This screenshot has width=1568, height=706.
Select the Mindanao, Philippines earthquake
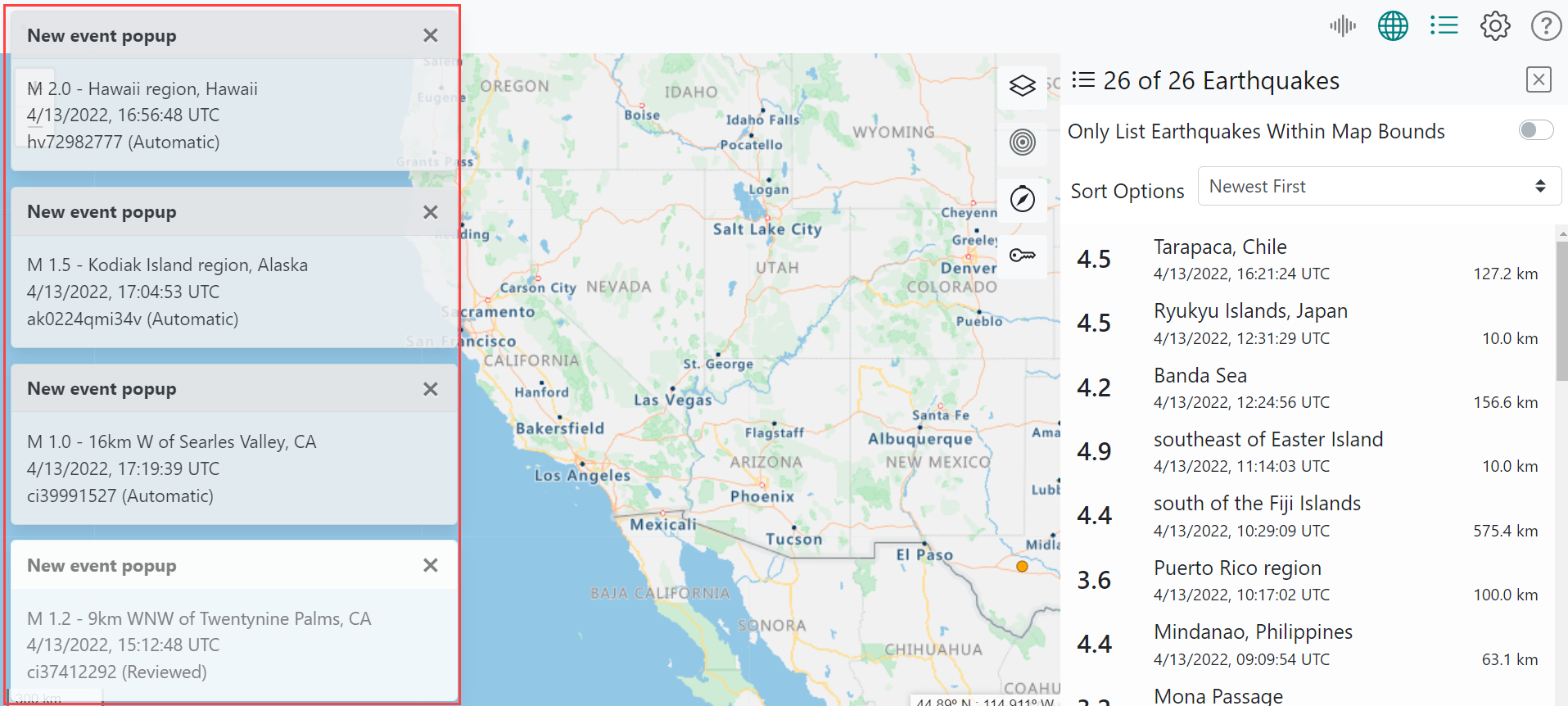pos(1307,644)
